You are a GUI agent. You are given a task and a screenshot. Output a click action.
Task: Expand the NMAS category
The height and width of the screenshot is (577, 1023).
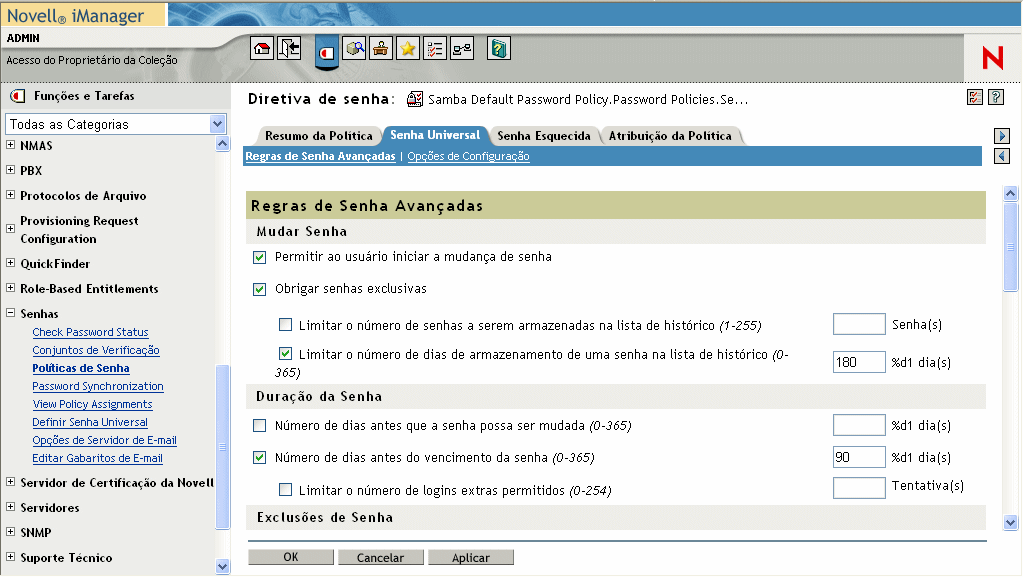10,145
